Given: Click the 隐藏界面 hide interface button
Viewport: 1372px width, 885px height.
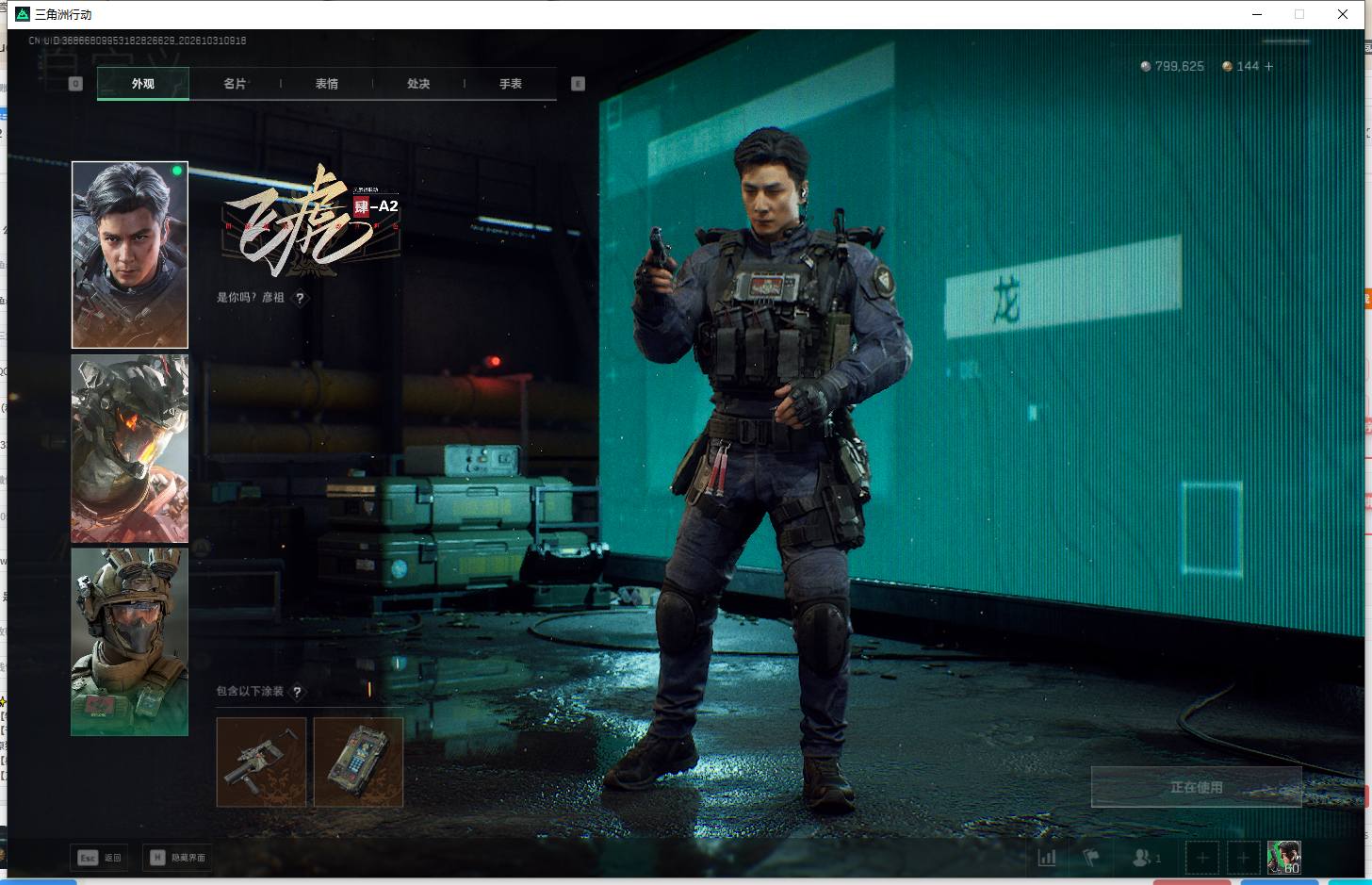Looking at the screenshot, I should 177,858.
